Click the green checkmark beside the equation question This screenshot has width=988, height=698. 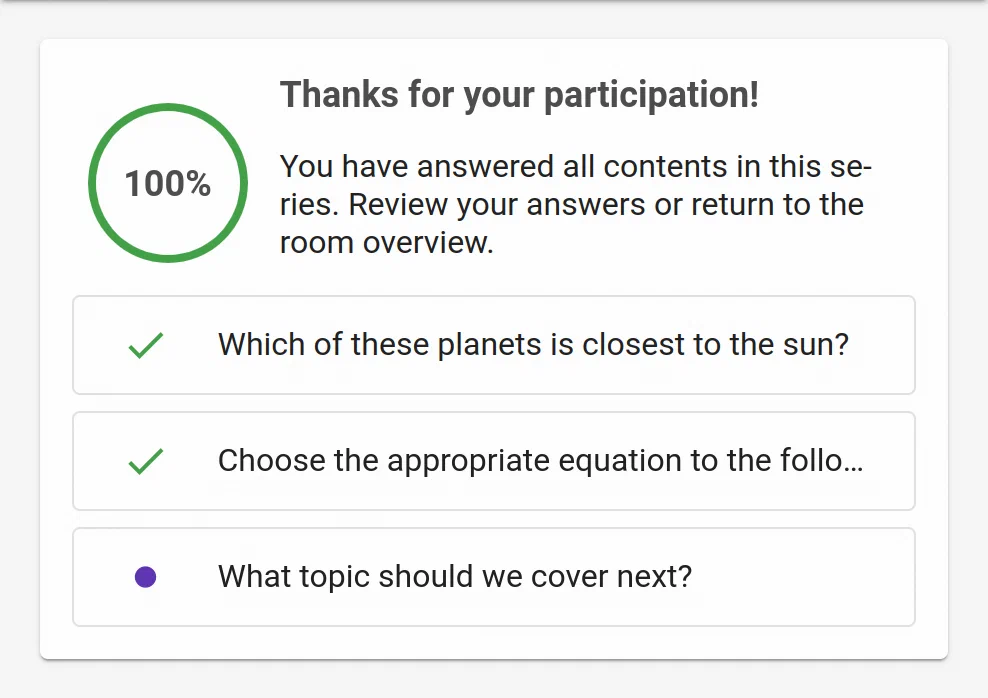(146, 462)
